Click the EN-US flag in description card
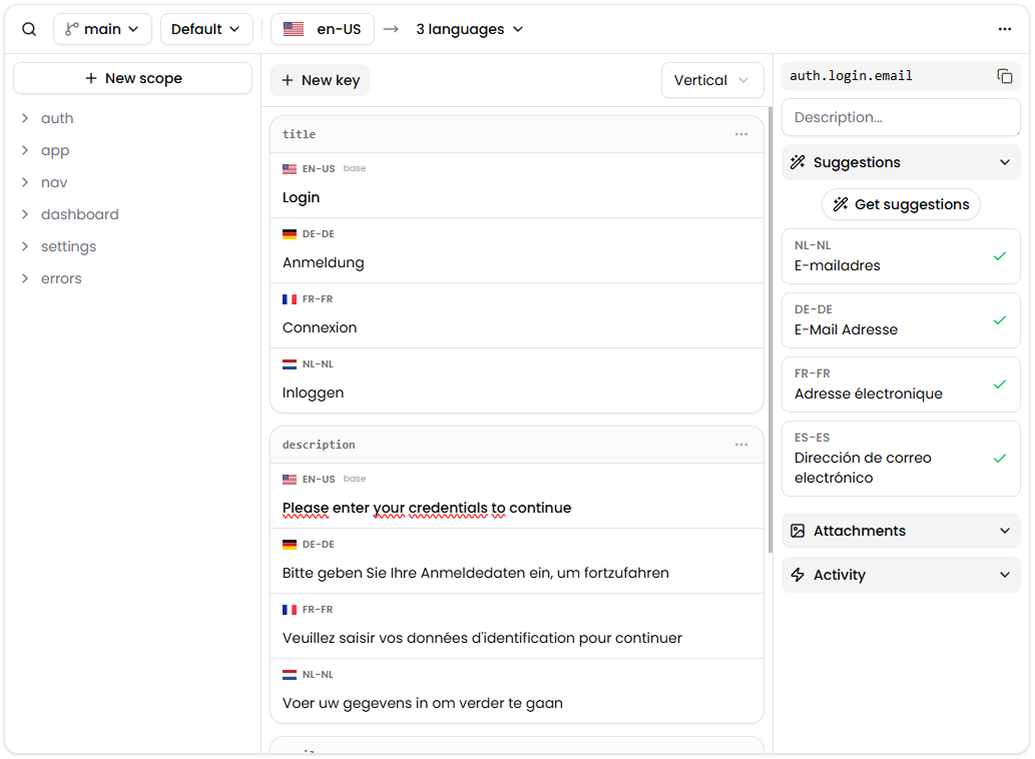Viewport: 1035px width, 759px height. (289, 479)
